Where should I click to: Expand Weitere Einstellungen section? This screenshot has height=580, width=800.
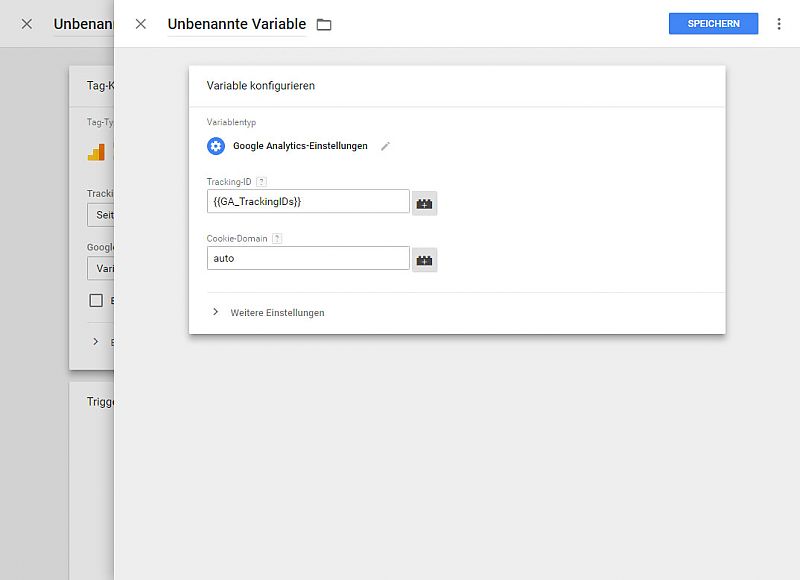click(x=268, y=312)
